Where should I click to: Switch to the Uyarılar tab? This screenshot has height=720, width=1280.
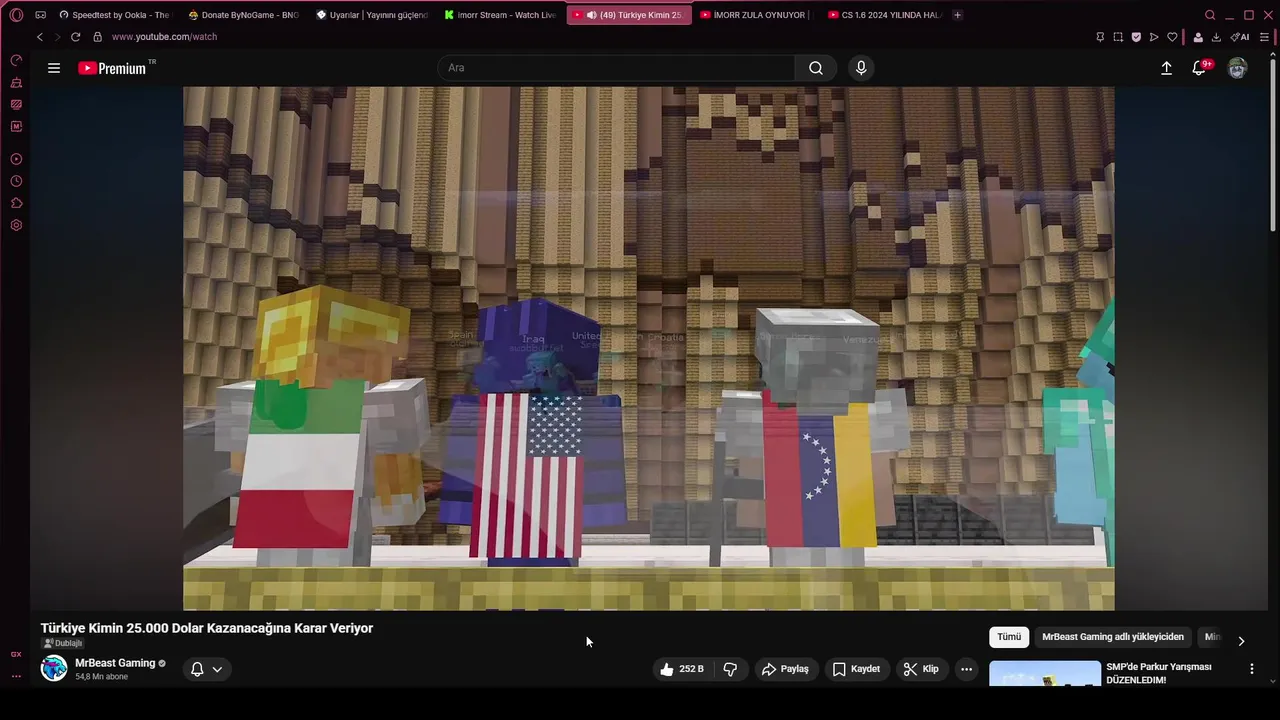click(x=372, y=15)
